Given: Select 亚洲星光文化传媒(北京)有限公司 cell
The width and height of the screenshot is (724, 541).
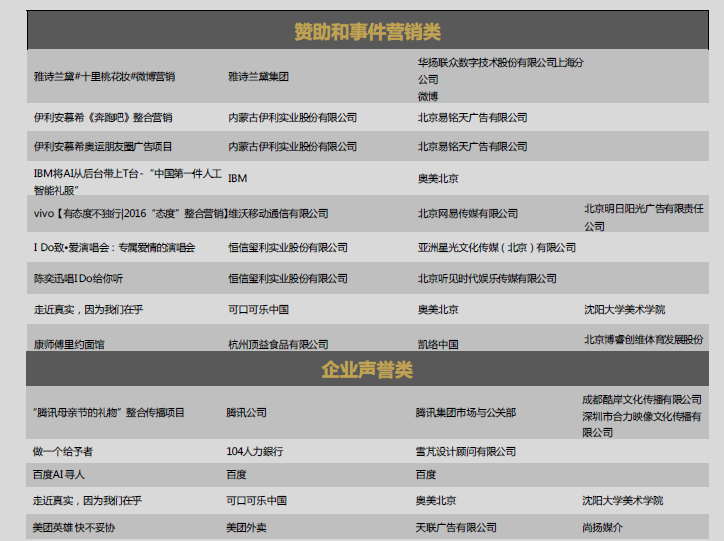Looking at the screenshot, I should 496,248.
